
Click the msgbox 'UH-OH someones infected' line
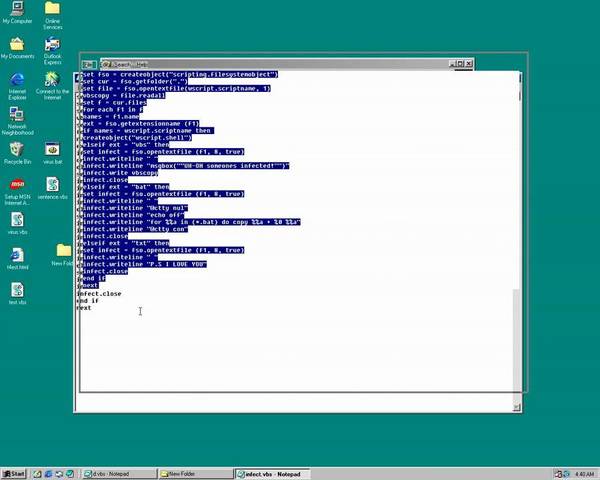tap(186, 166)
